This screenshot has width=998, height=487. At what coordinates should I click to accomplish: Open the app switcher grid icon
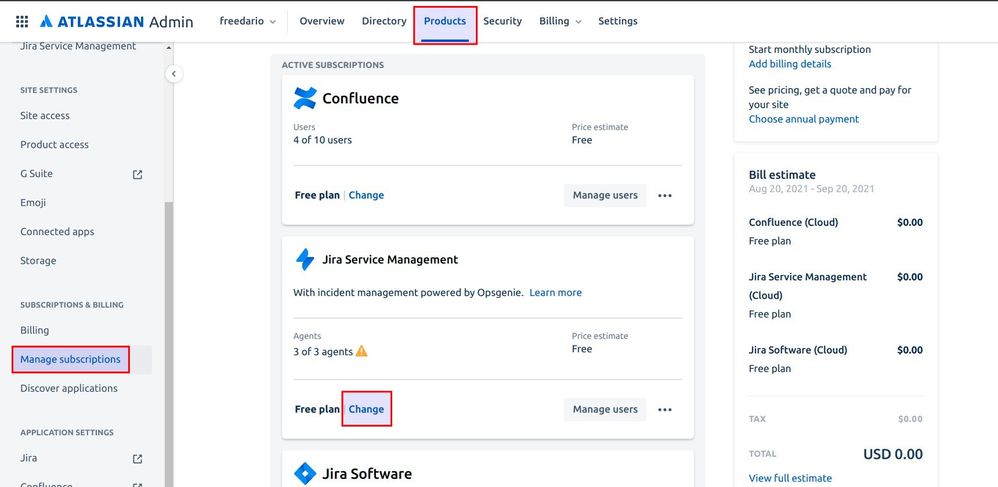(22, 22)
